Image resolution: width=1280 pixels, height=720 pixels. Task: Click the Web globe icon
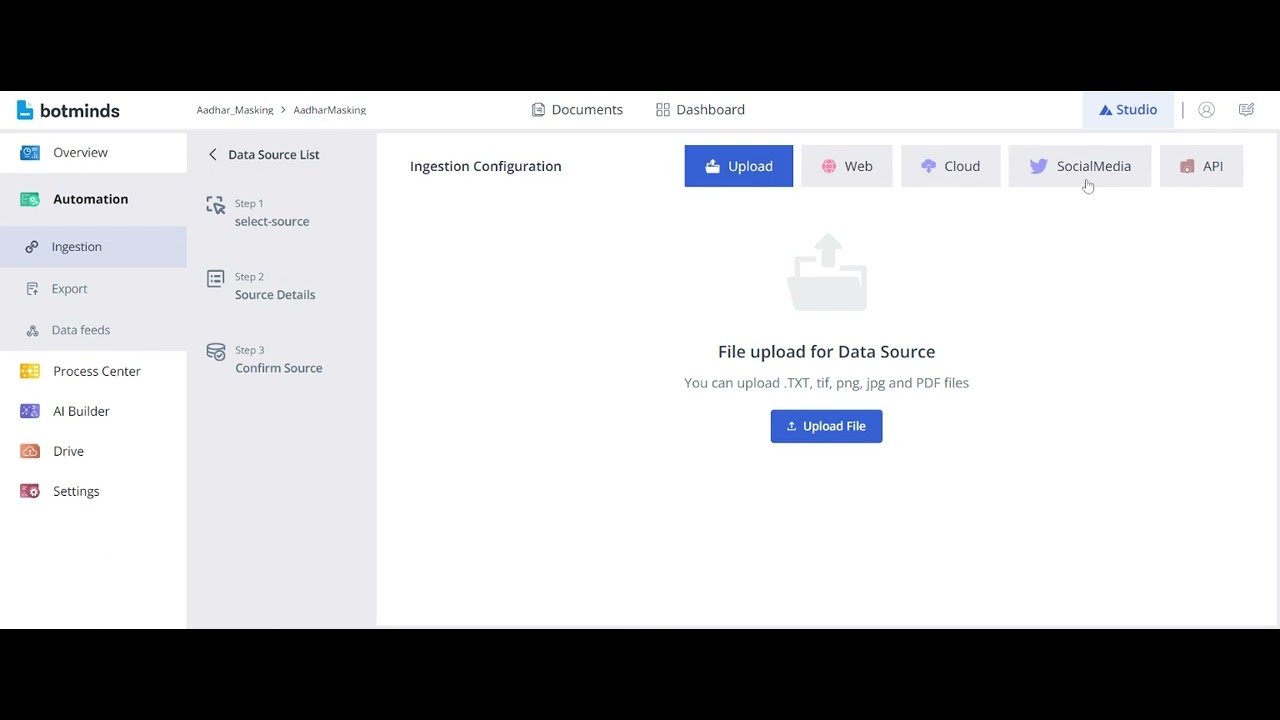coord(829,167)
